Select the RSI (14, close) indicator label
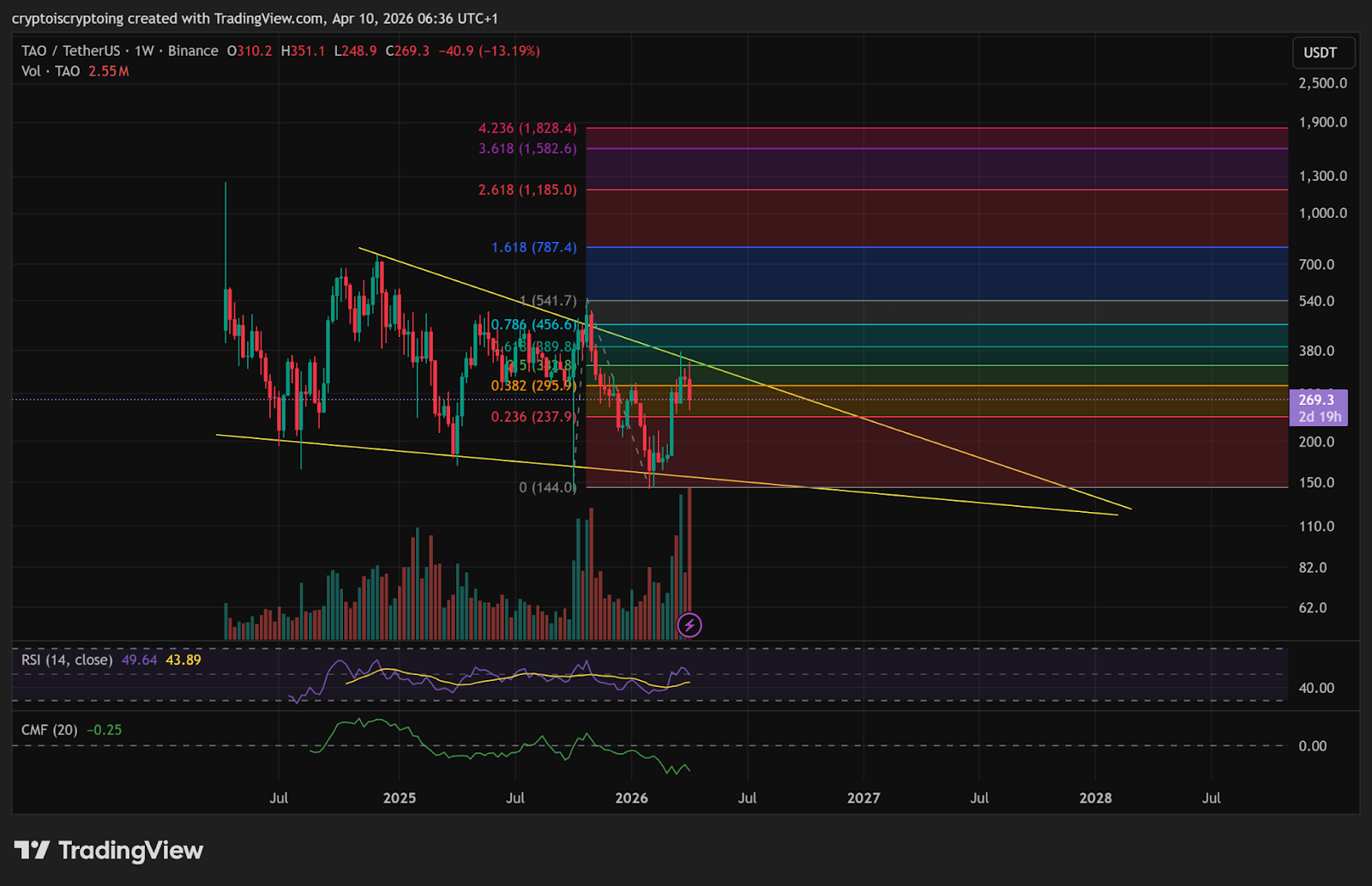Viewport: 1372px width, 886px height. [67, 660]
